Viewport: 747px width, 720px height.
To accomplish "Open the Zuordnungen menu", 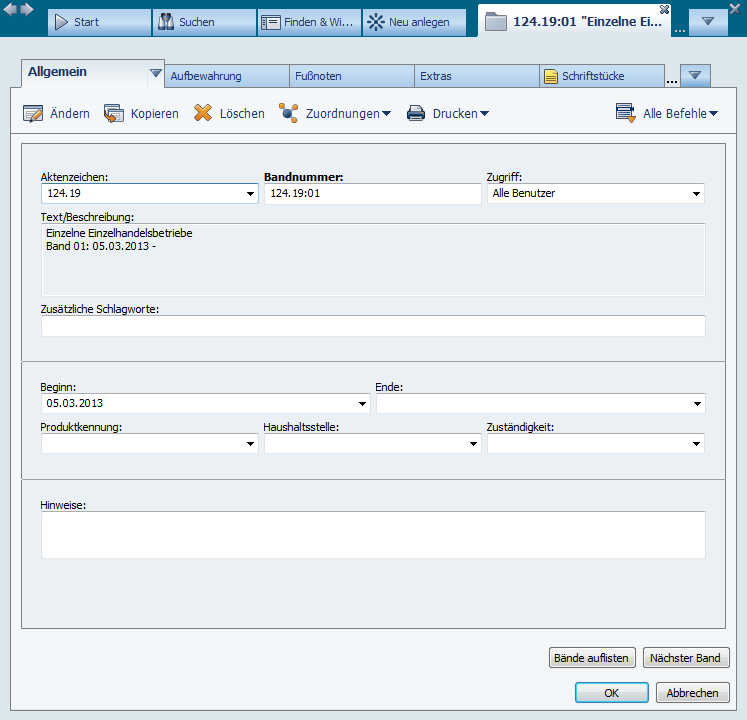I will [x=335, y=114].
